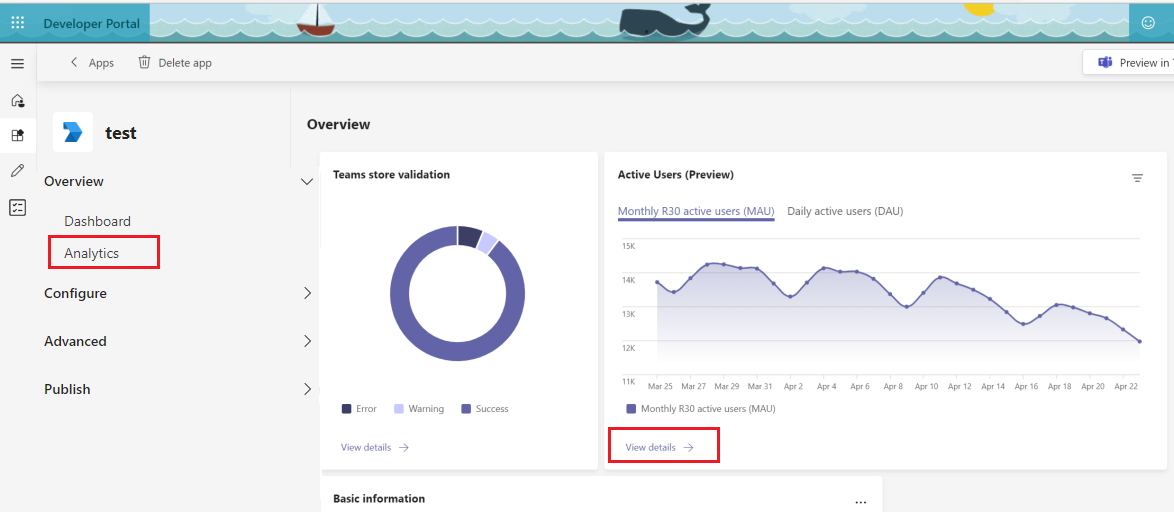
Task: Click the checklist icon in left rail
Action: pyautogui.click(x=17, y=207)
